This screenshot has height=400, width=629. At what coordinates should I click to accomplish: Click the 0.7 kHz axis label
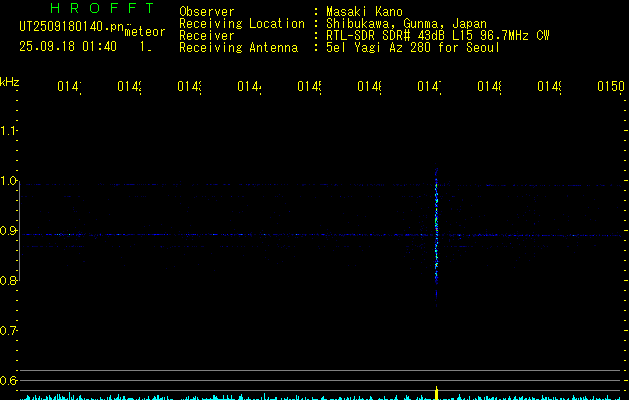click(8, 331)
